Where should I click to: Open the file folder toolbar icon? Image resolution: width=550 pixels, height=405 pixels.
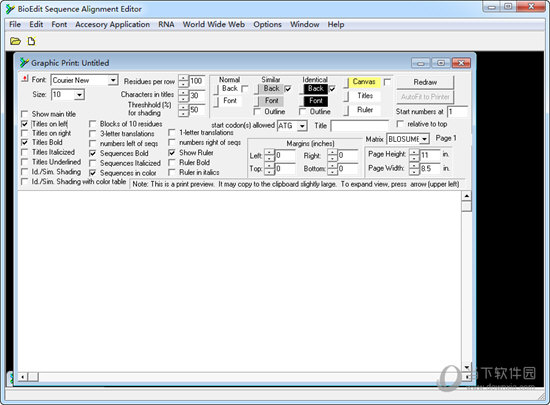15,41
